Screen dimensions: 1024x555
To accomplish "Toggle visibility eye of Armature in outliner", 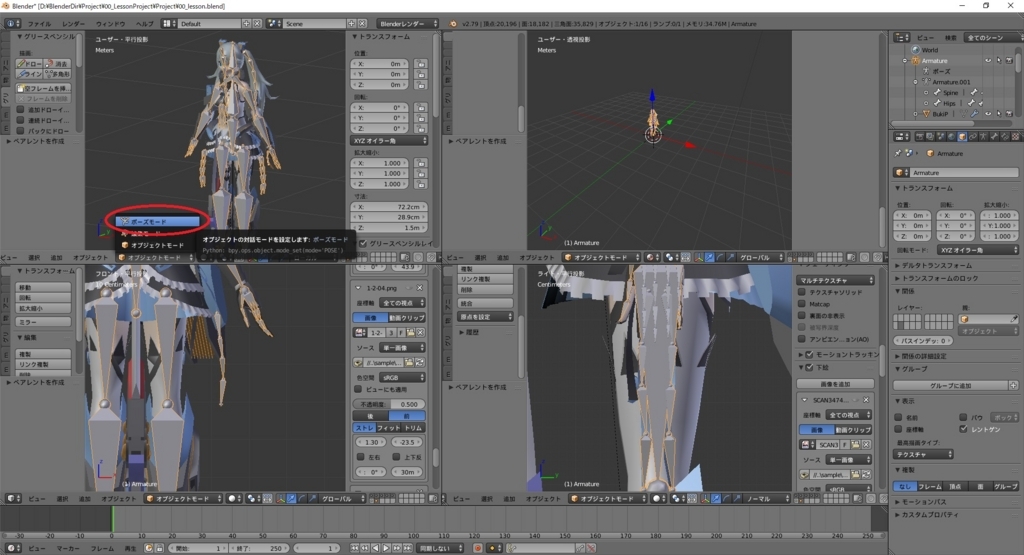I will [988, 61].
